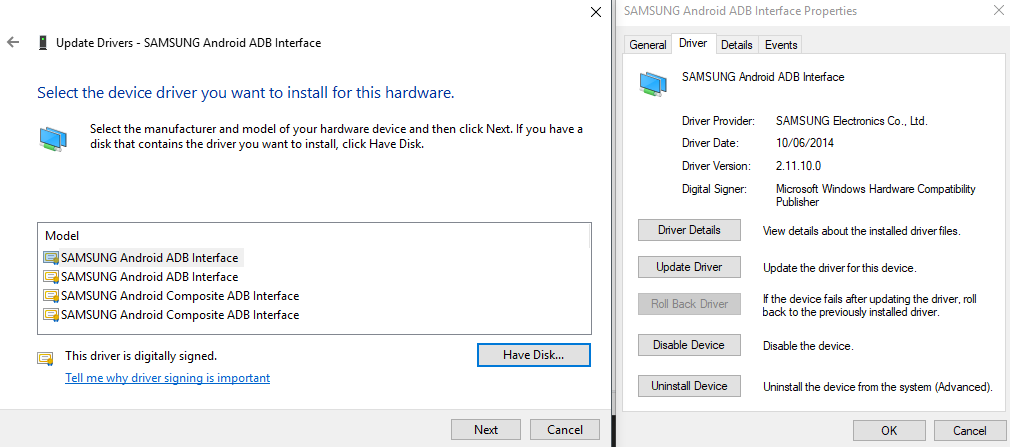
Task: Open 'Tell me why driver signing is important'
Action: [x=167, y=378]
